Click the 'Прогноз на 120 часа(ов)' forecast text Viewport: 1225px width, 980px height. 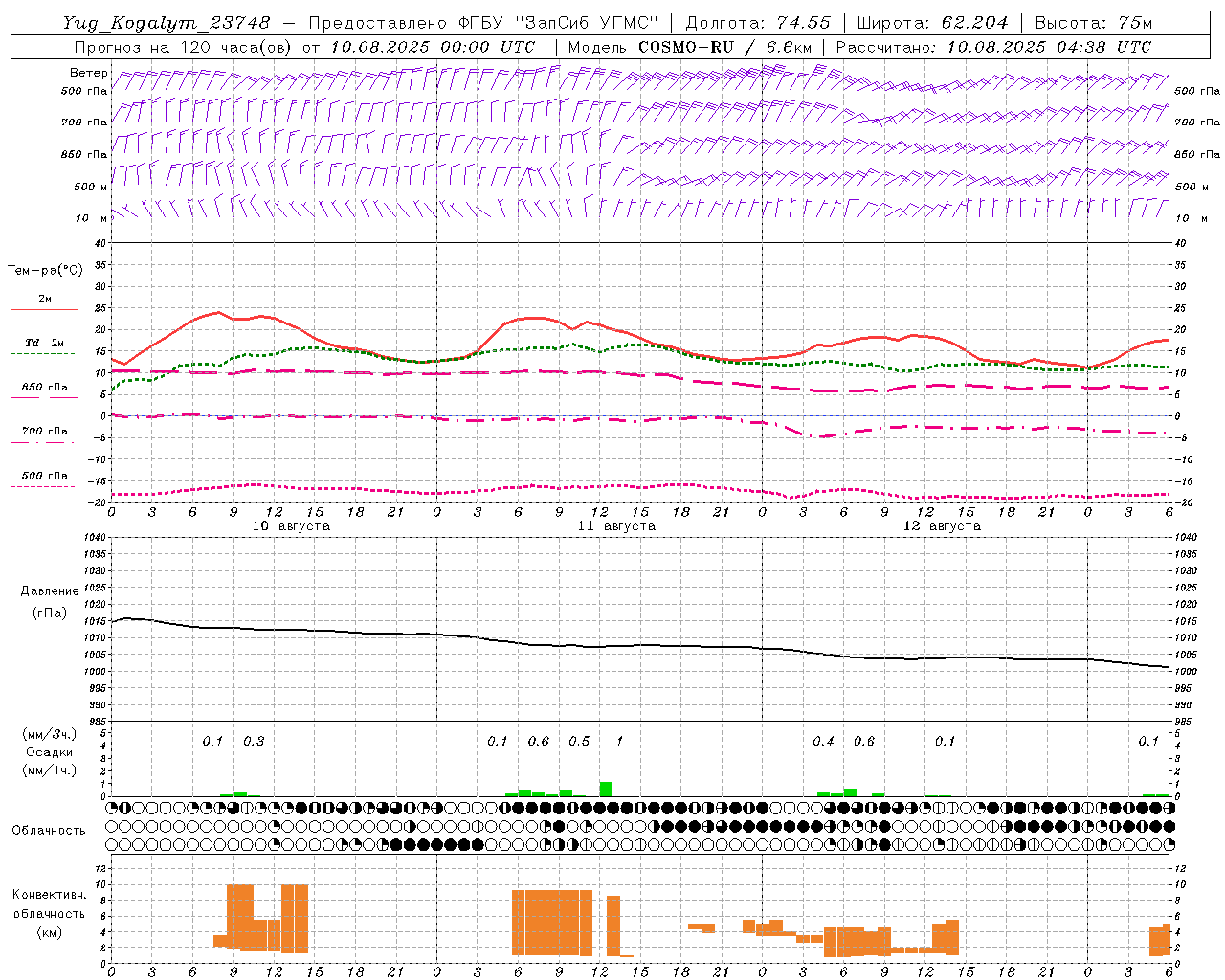[x=185, y=47]
